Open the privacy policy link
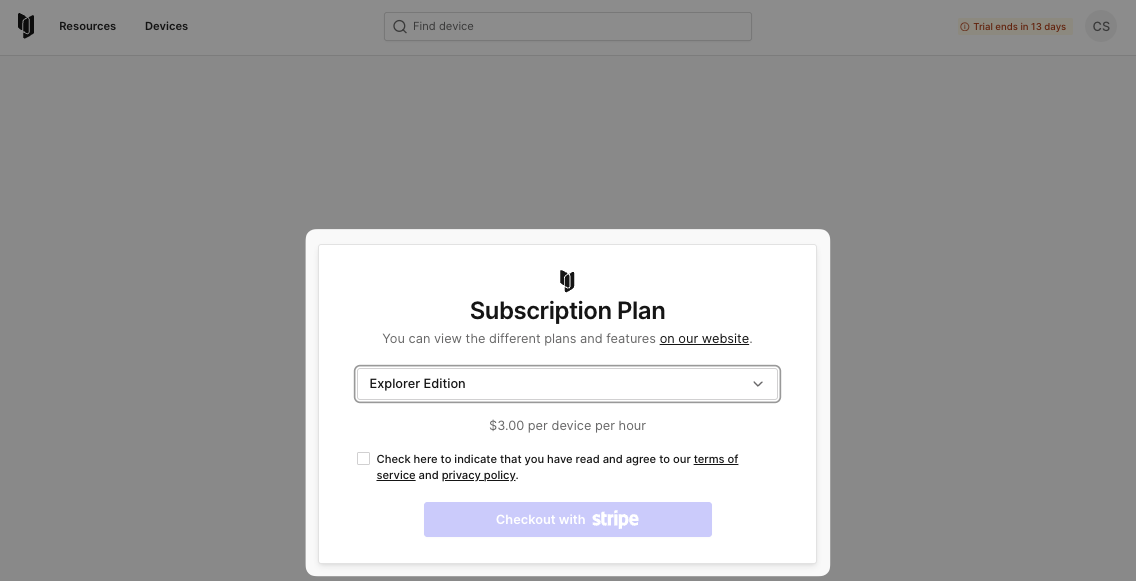The width and height of the screenshot is (1136, 581). click(478, 475)
